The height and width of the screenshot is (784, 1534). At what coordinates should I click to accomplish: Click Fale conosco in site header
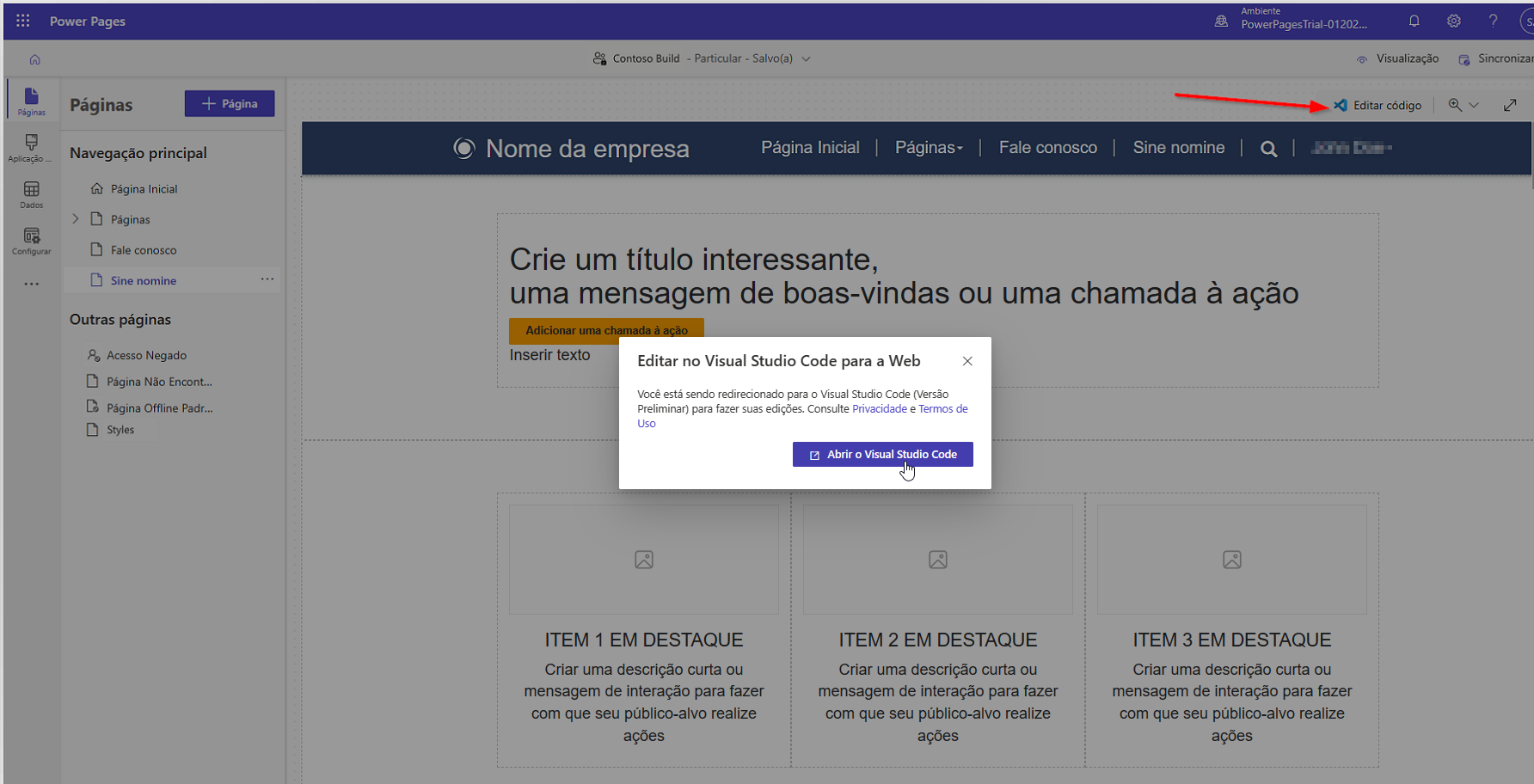pos(1047,148)
